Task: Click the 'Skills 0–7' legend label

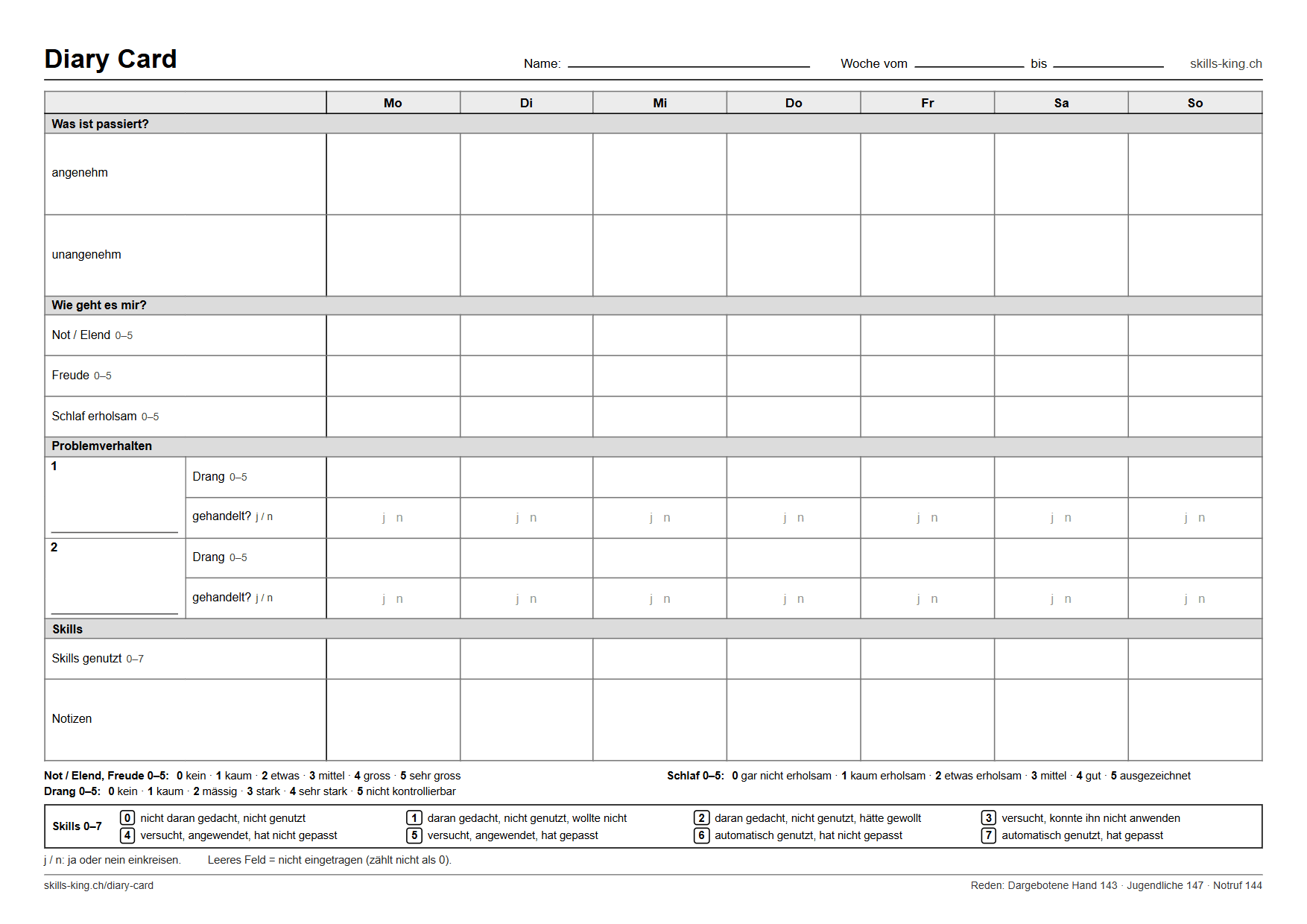Action: pyautogui.click(x=77, y=826)
